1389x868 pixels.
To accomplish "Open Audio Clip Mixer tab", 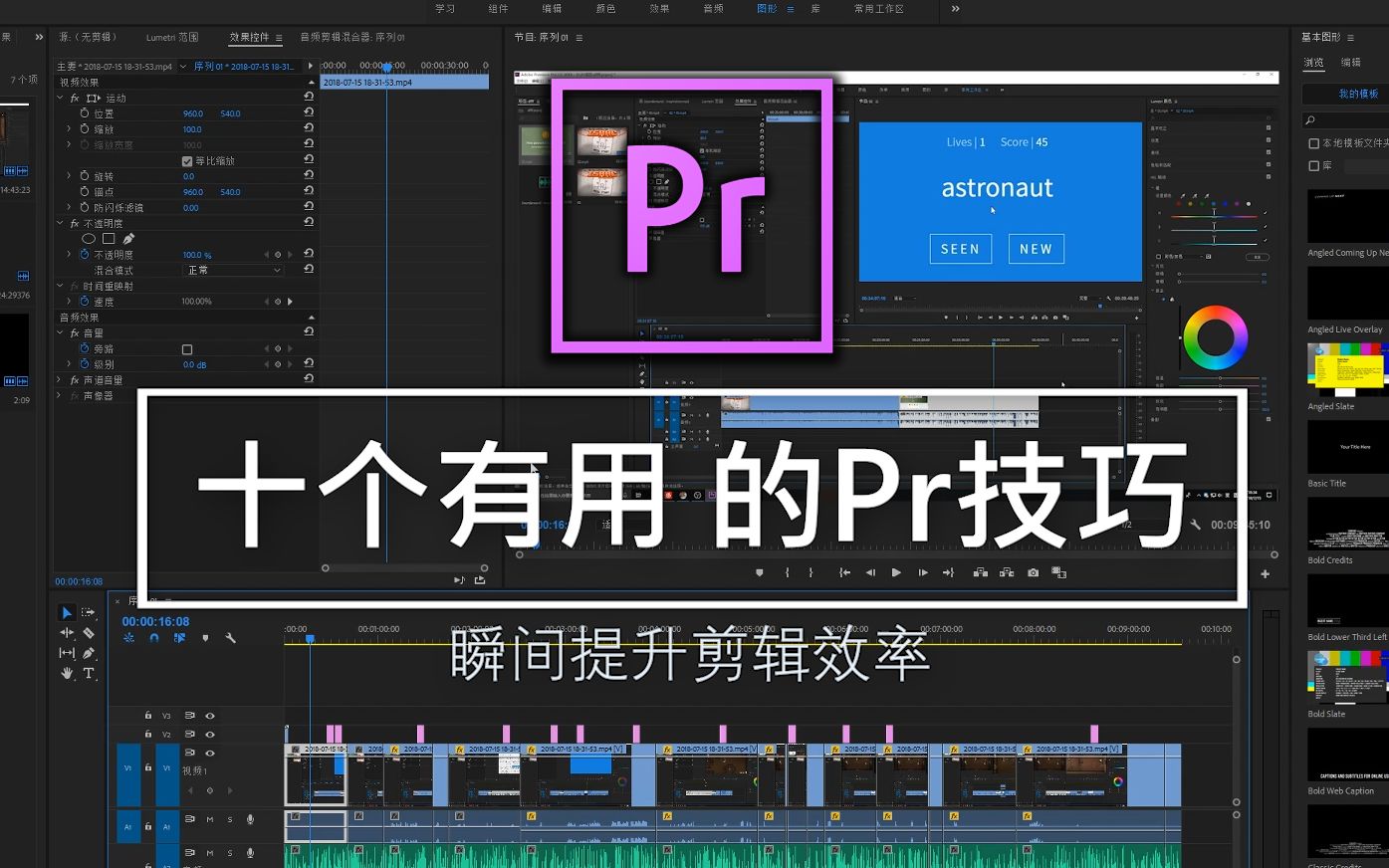I will click(x=352, y=37).
